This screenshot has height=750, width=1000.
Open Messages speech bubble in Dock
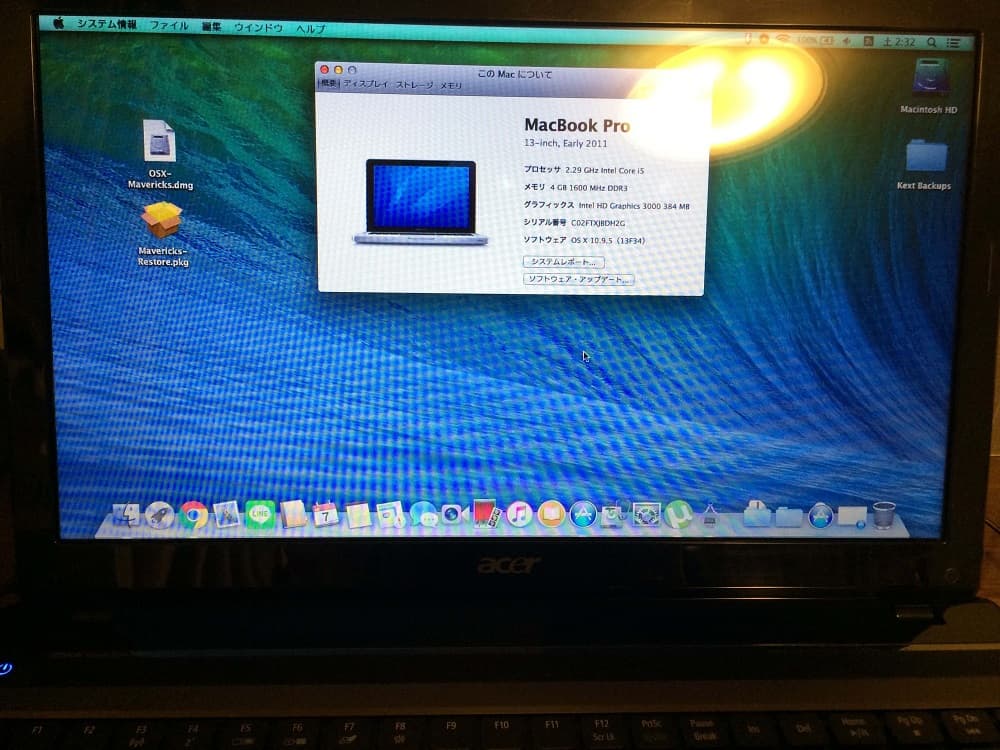423,514
